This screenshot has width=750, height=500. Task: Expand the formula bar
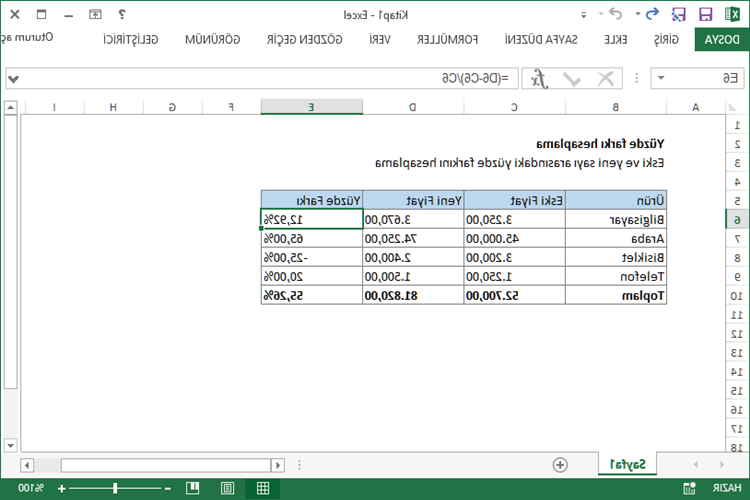(12, 78)
